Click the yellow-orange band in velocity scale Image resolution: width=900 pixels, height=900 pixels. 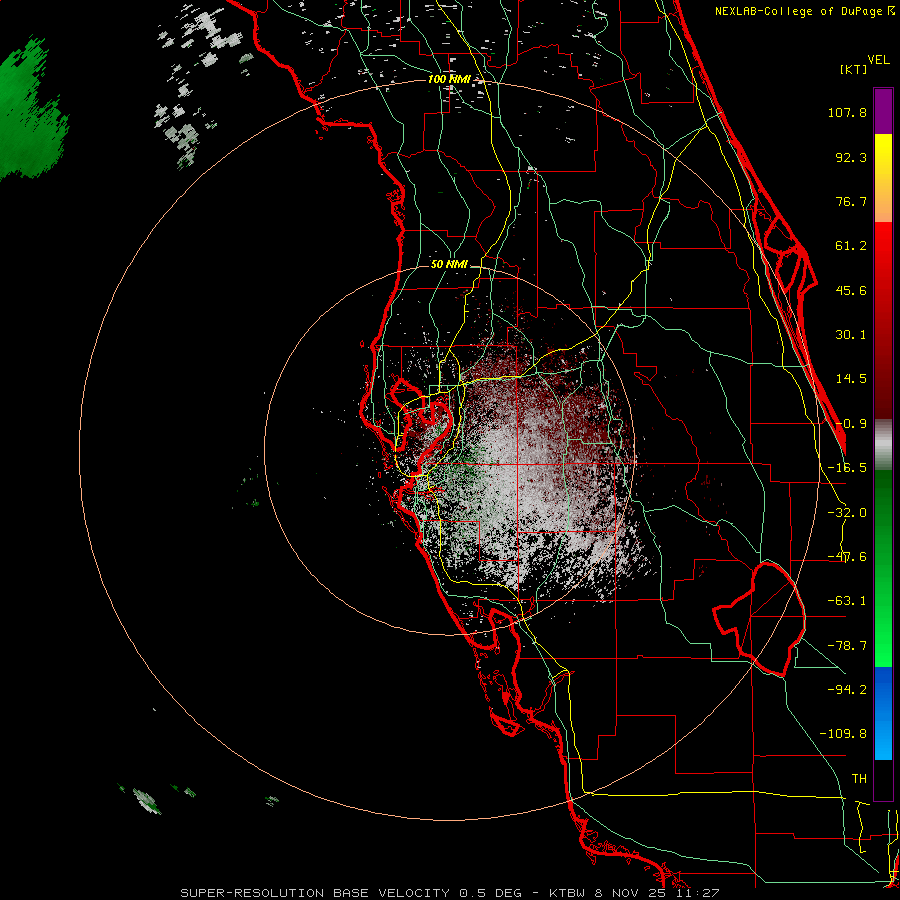883,178
